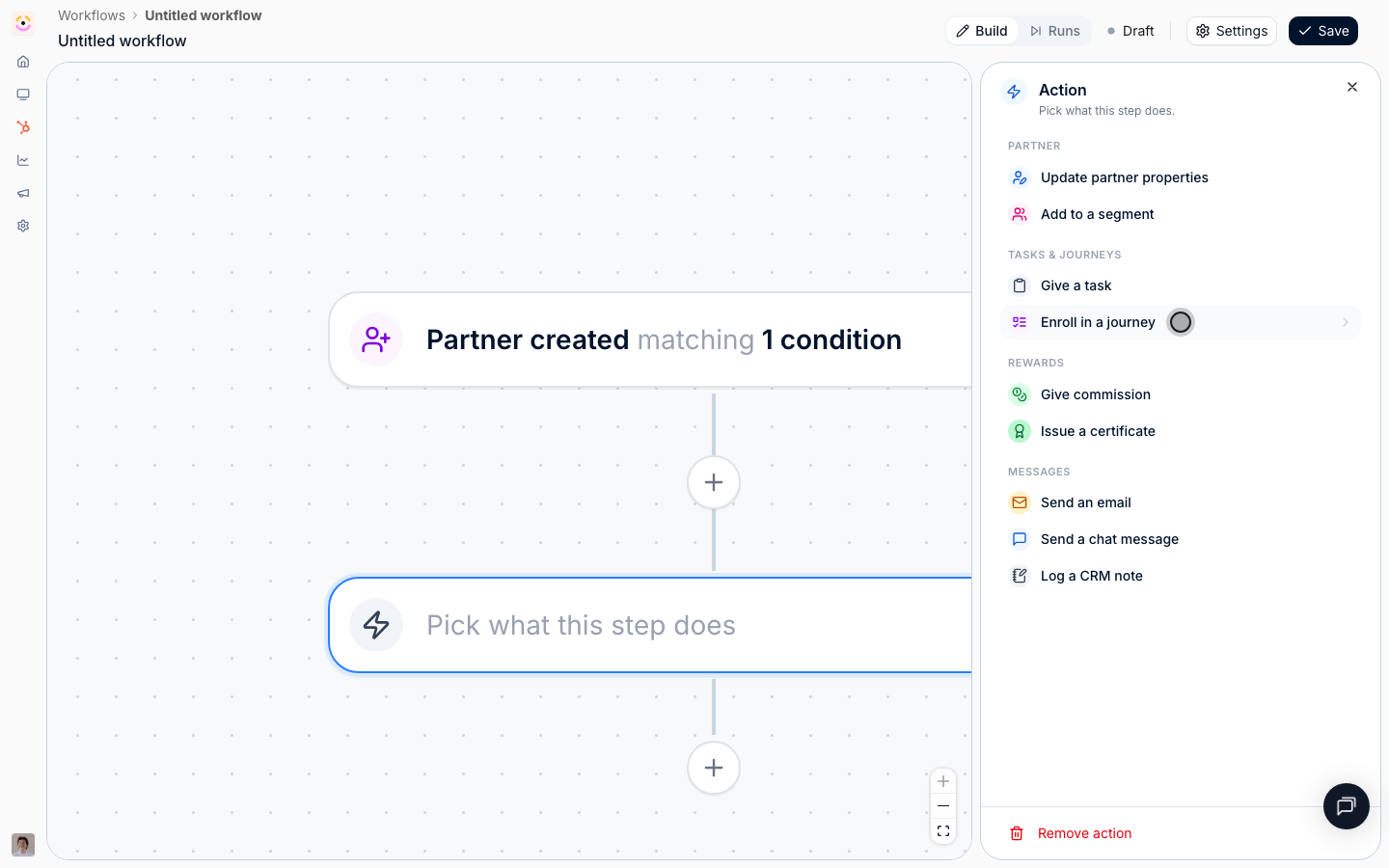Open the chat support bubble
Screen dimensions: 1389x868
[1347, 806]
